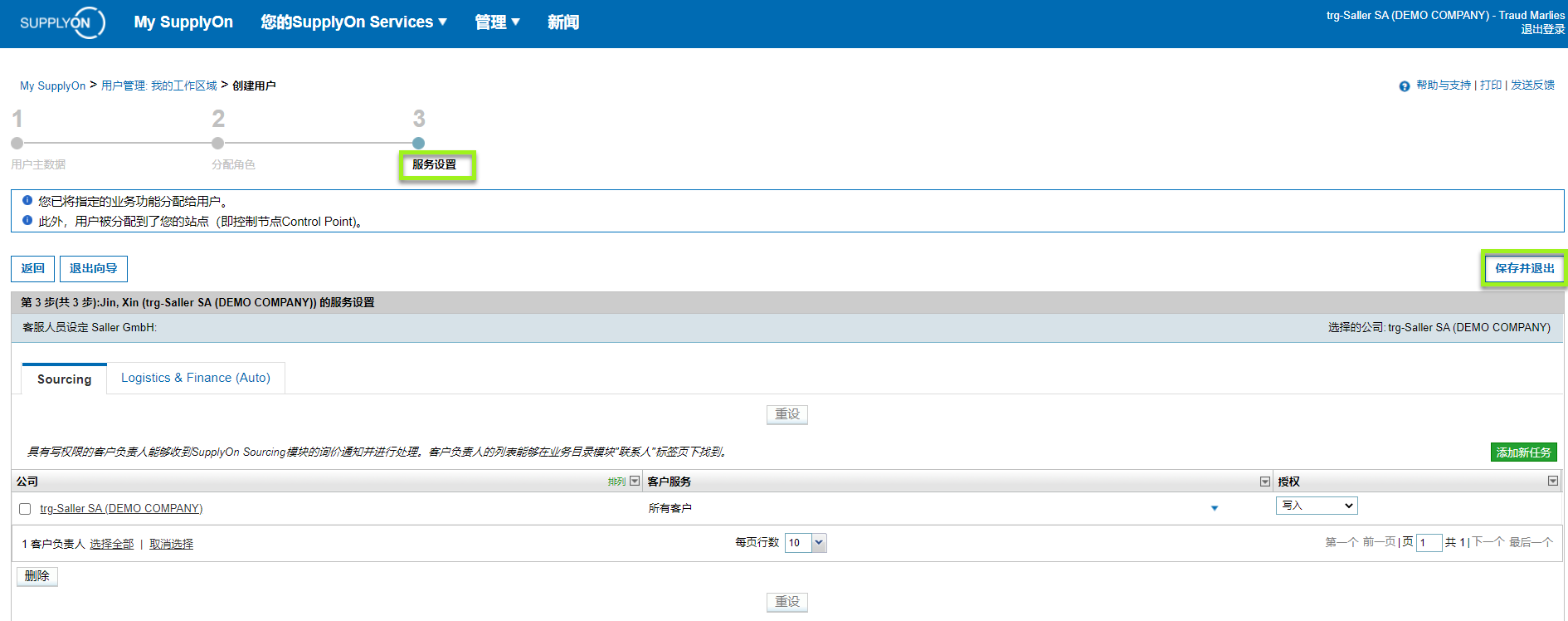Click the 用户主数据 step label
This screenshot has height=621, width=1568.
point(39,164)
